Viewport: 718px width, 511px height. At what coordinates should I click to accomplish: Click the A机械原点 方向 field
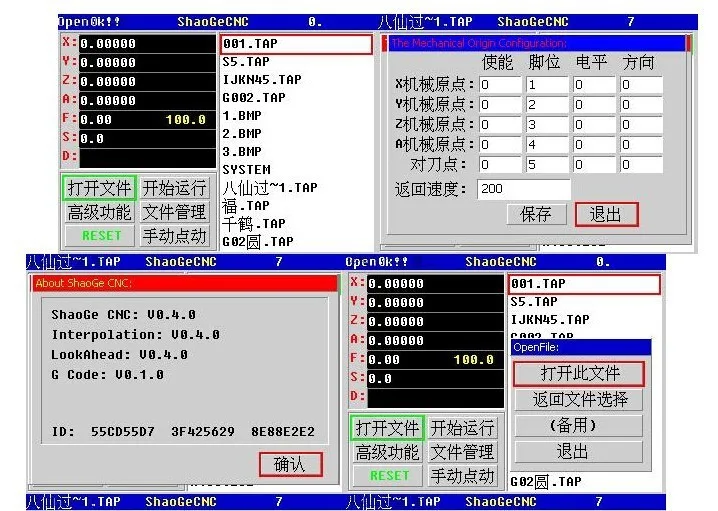(642, 145)
